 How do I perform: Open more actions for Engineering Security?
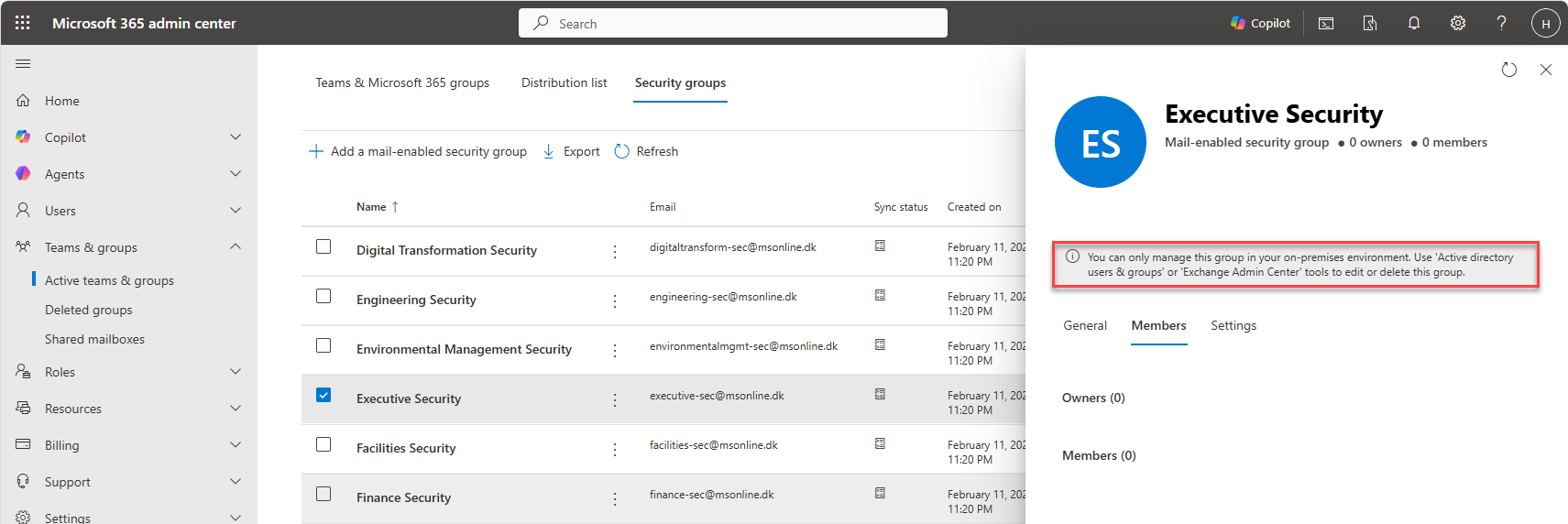click(x=615, y=300)
